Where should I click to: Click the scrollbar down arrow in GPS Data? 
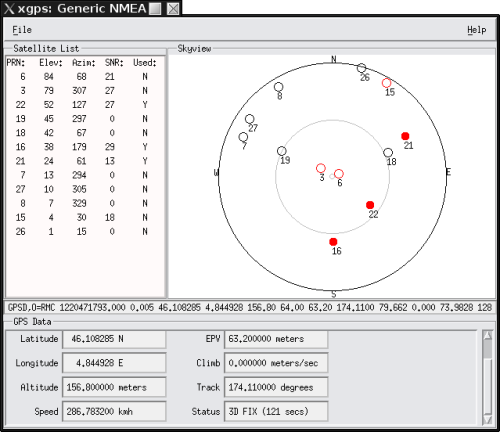click(x=487, y=420)
